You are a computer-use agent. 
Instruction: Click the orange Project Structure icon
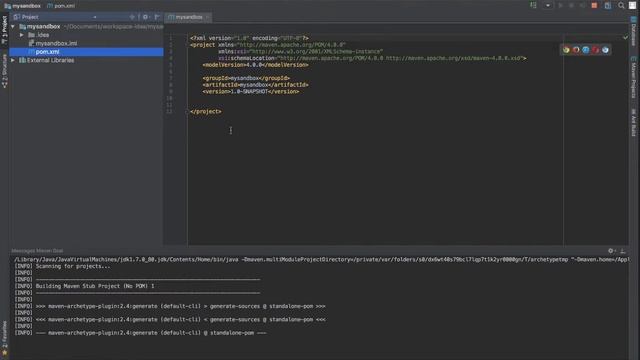click(594, 5)
